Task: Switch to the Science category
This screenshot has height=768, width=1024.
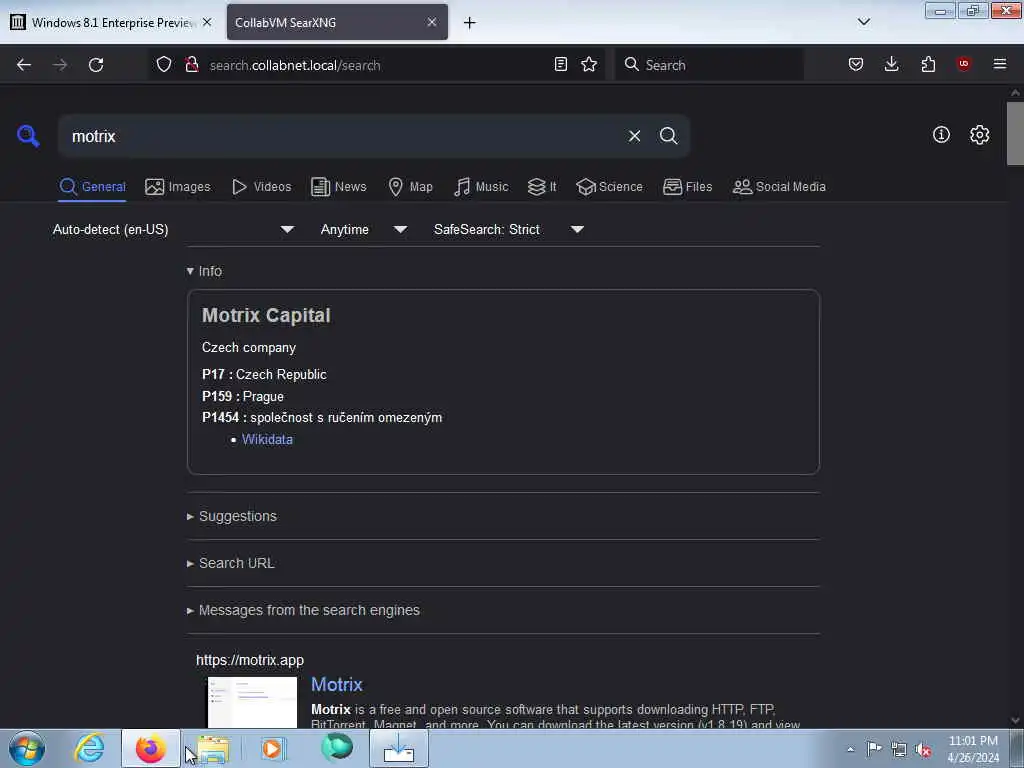Action: (x=609, y=187)
